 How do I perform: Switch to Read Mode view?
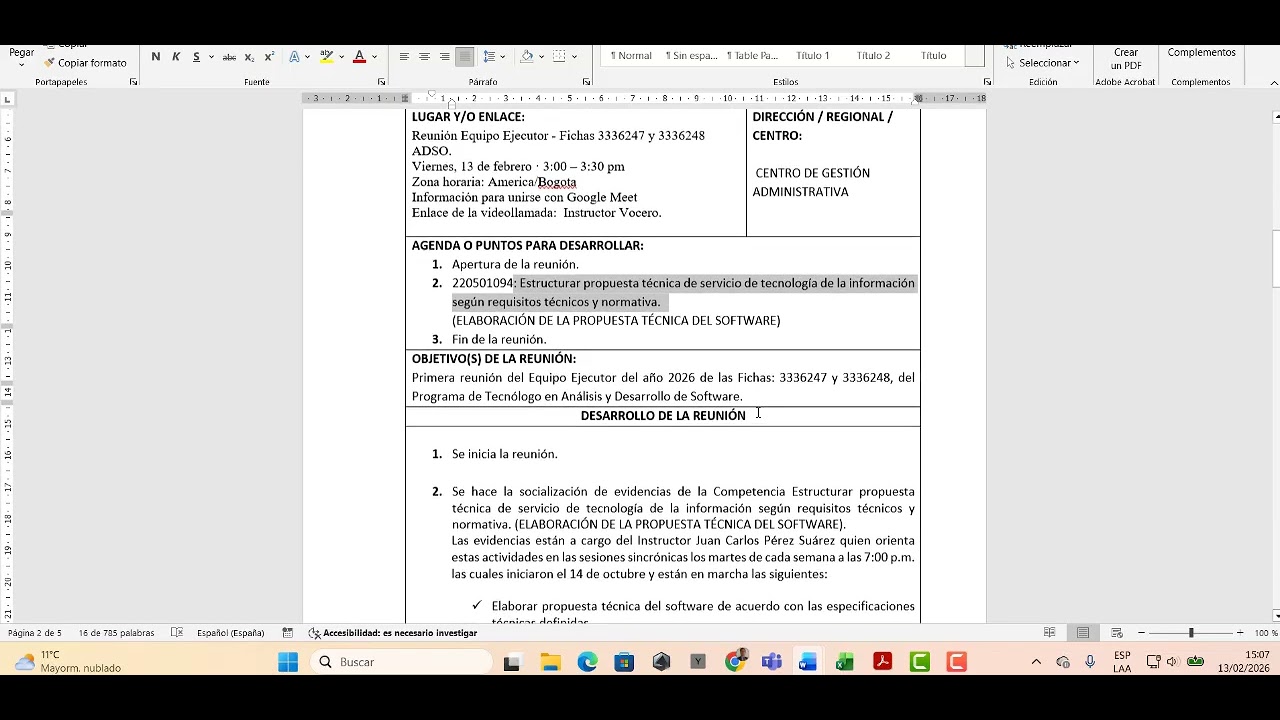[x=1049, y=633]
